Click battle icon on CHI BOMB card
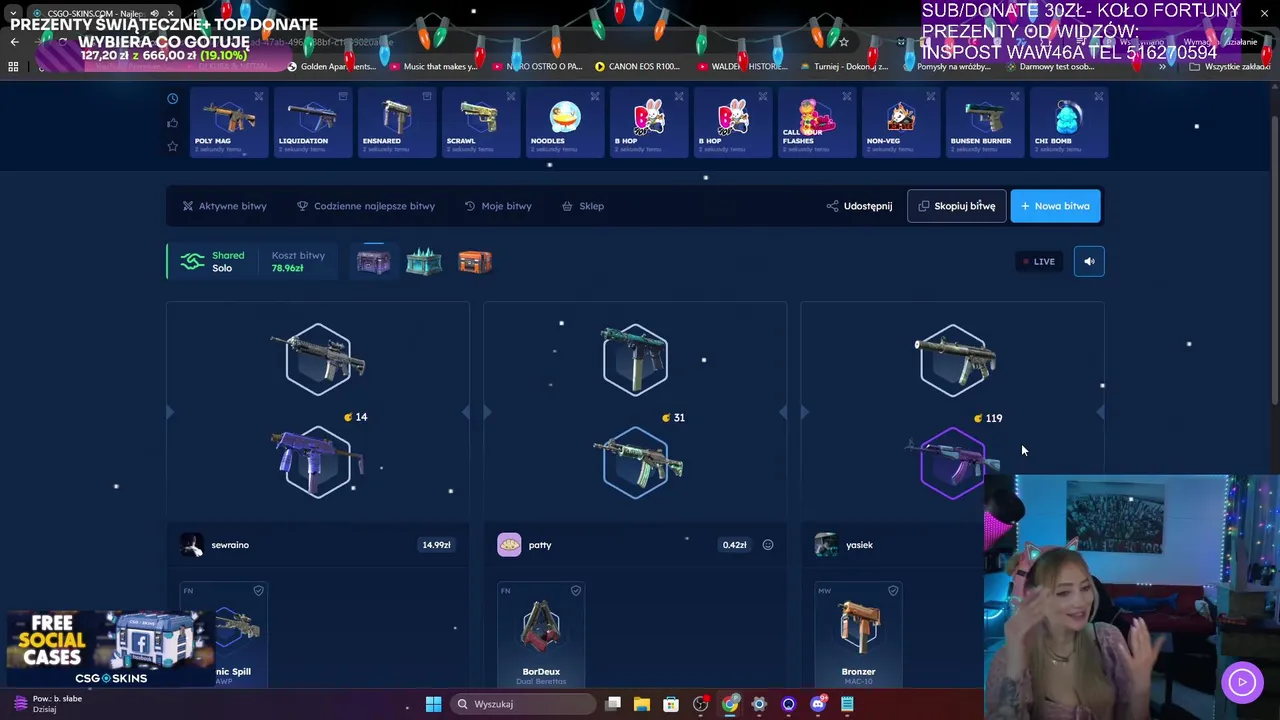This screenshot has height=720, width=1280. click(x=1099, y=96)
